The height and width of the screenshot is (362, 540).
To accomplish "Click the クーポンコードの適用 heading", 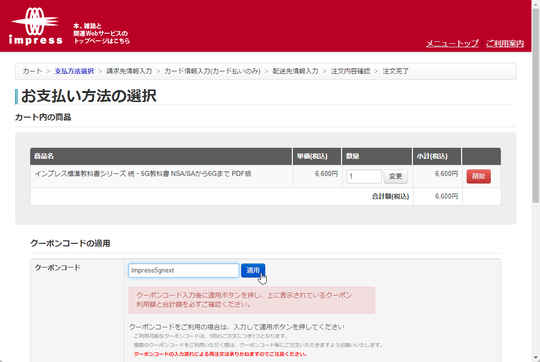I will [x=70, y=243].
